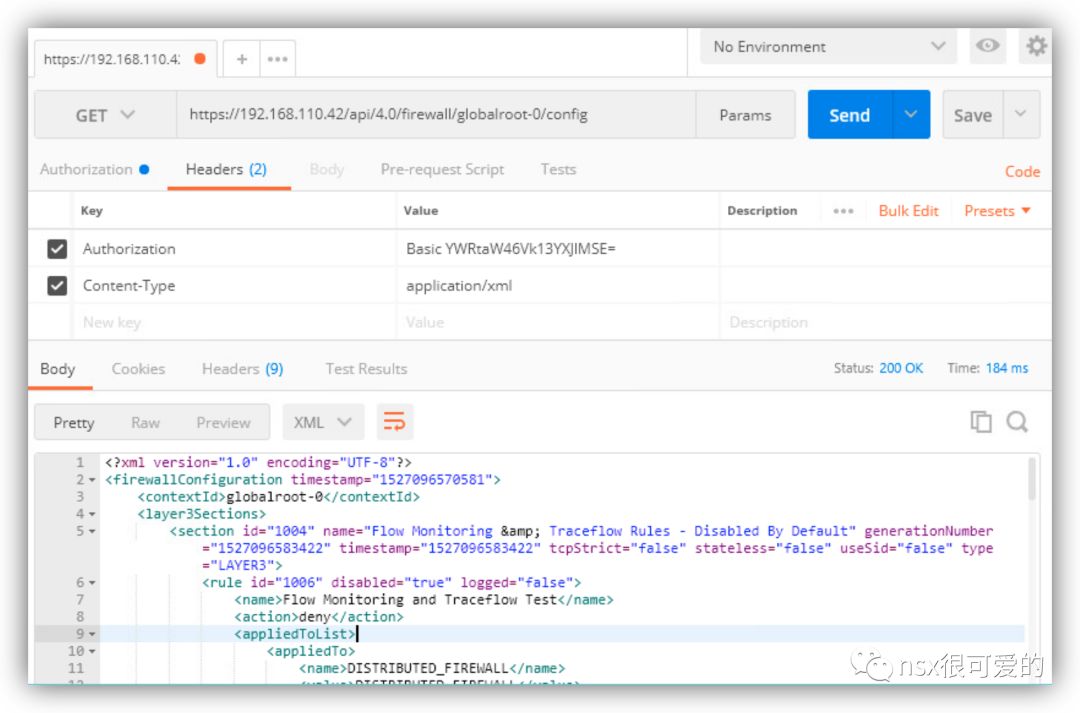Collapse appliedToList node on line 9
Screen dimensions: 1080x713
click(92, 634)
